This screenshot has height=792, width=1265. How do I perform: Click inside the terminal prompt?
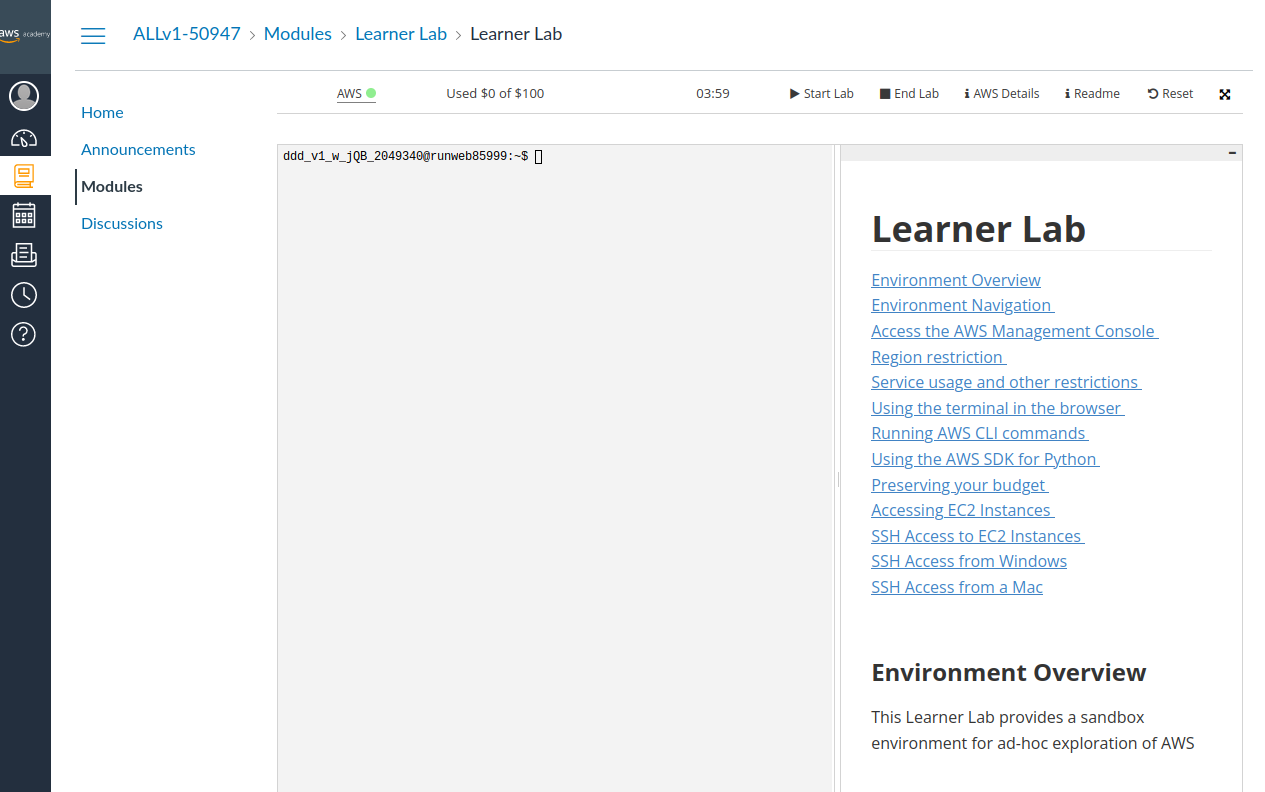(x=539, y=156)
